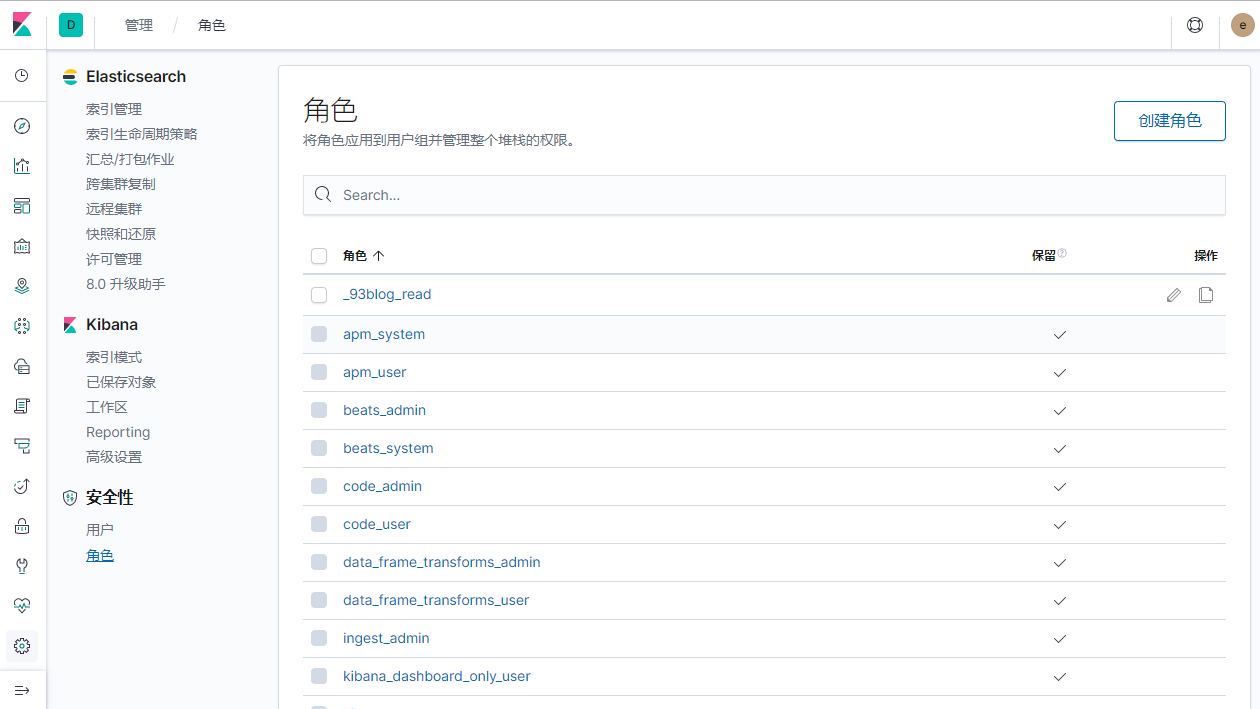Screen dimensions: 1260x709
Task: Click the info icon beside 保留
Action: coord(1062,254)
